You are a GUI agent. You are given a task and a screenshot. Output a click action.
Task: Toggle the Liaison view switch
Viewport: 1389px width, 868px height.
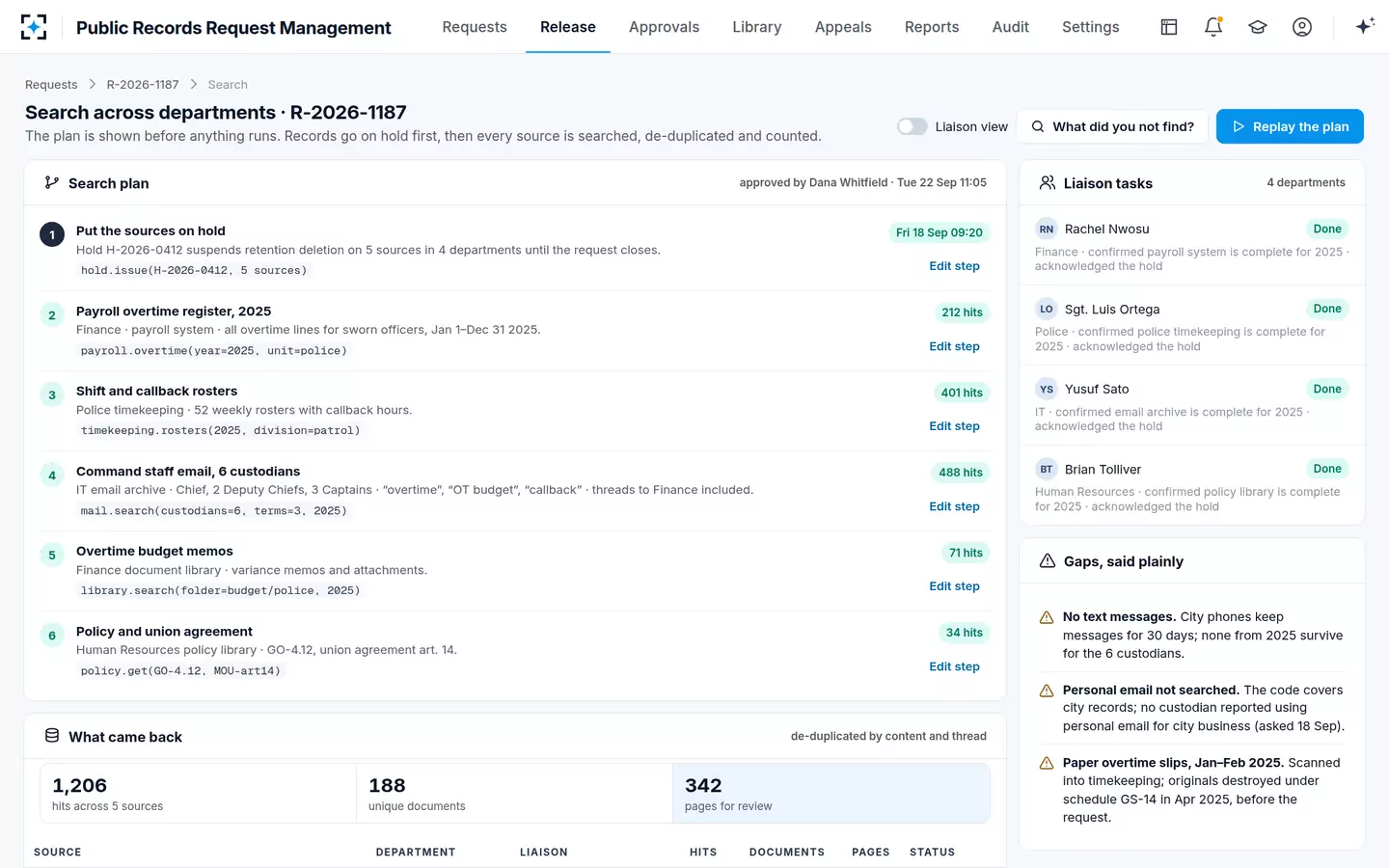pos(912,126)
